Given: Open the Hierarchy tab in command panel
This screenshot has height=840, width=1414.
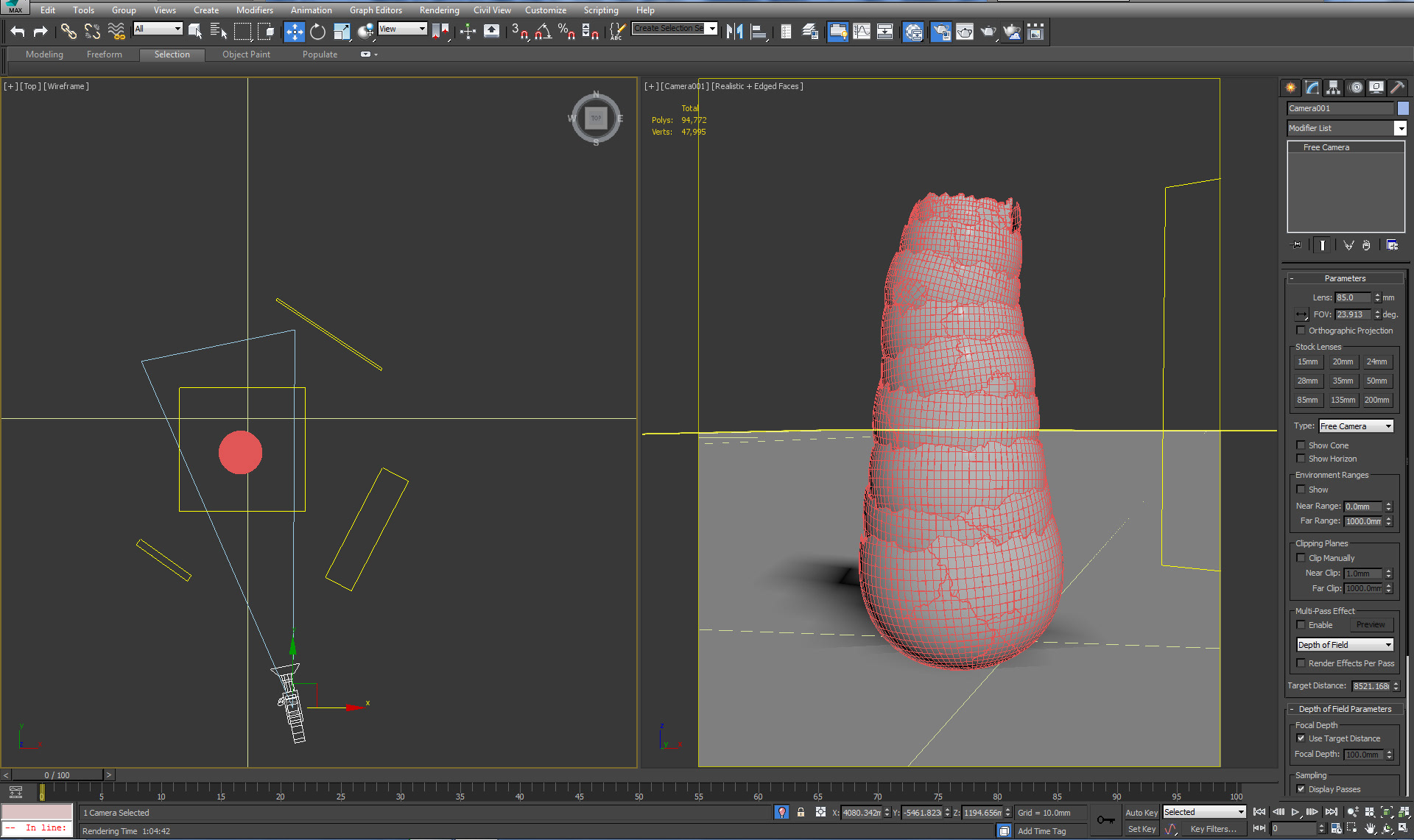Looking at the screenshot, I should coord(1333,88).
